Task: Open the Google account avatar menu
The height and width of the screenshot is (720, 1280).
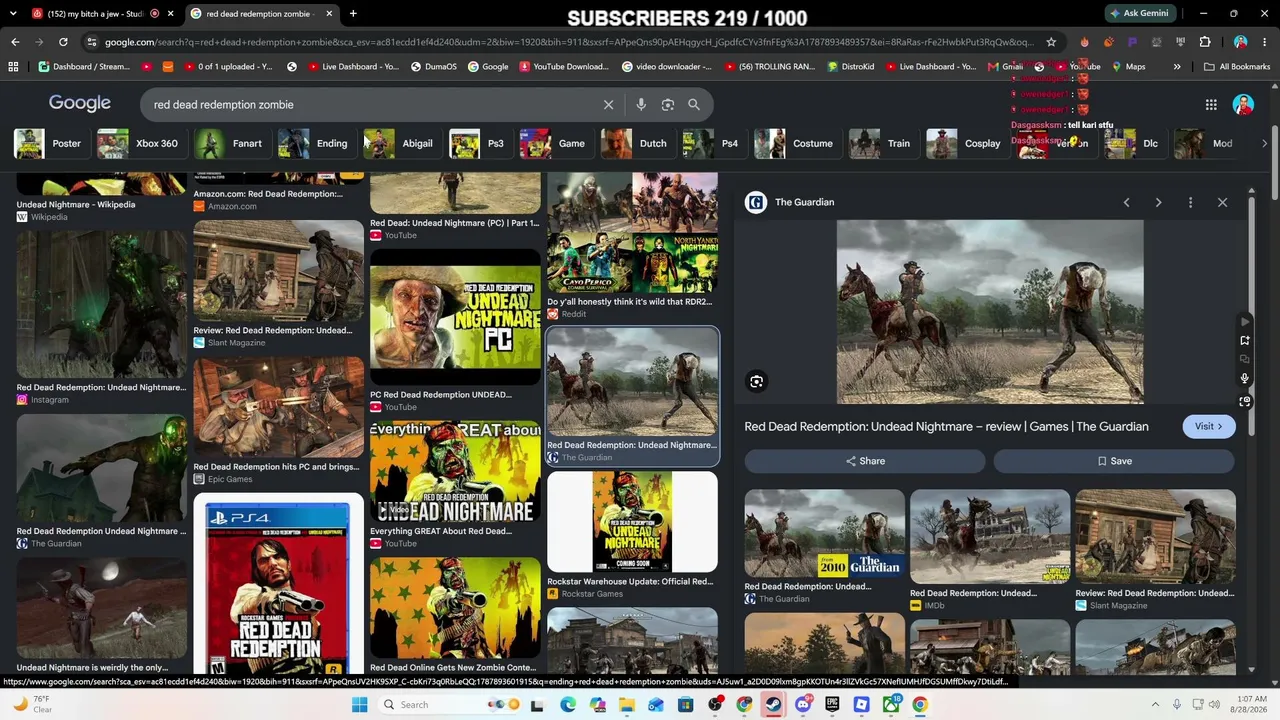Action: (x=1243, y=104)
